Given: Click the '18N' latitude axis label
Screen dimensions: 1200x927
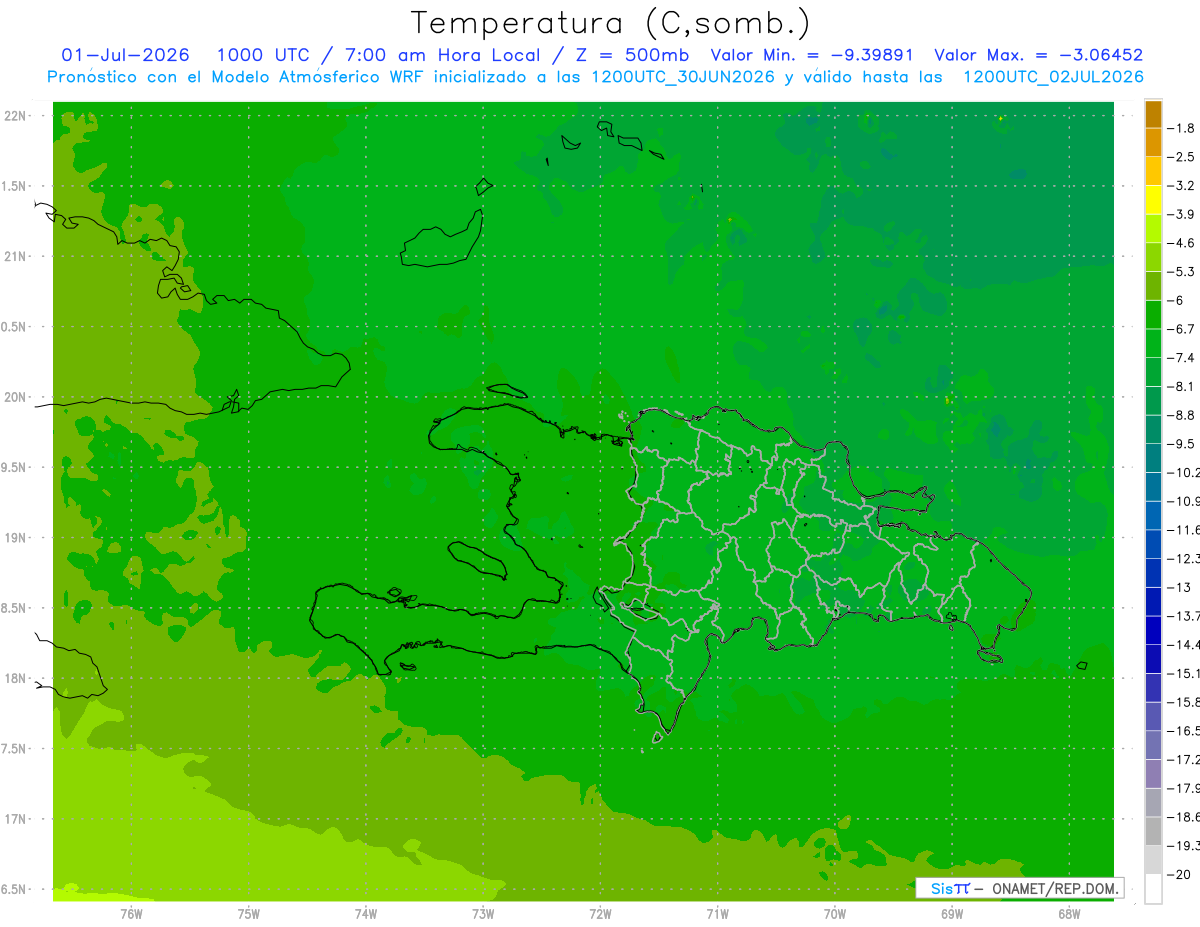Looking at the screenshot, I should pos(17,678).
